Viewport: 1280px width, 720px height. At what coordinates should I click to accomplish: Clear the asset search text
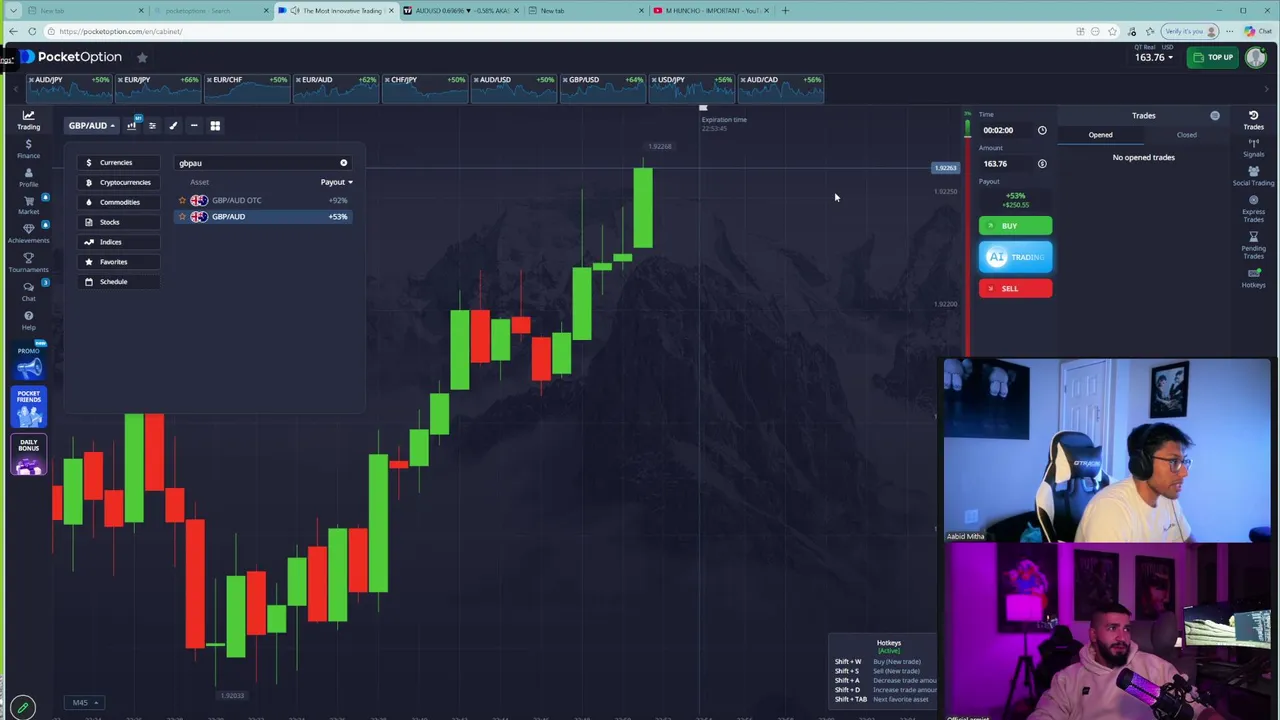(343, 163)
